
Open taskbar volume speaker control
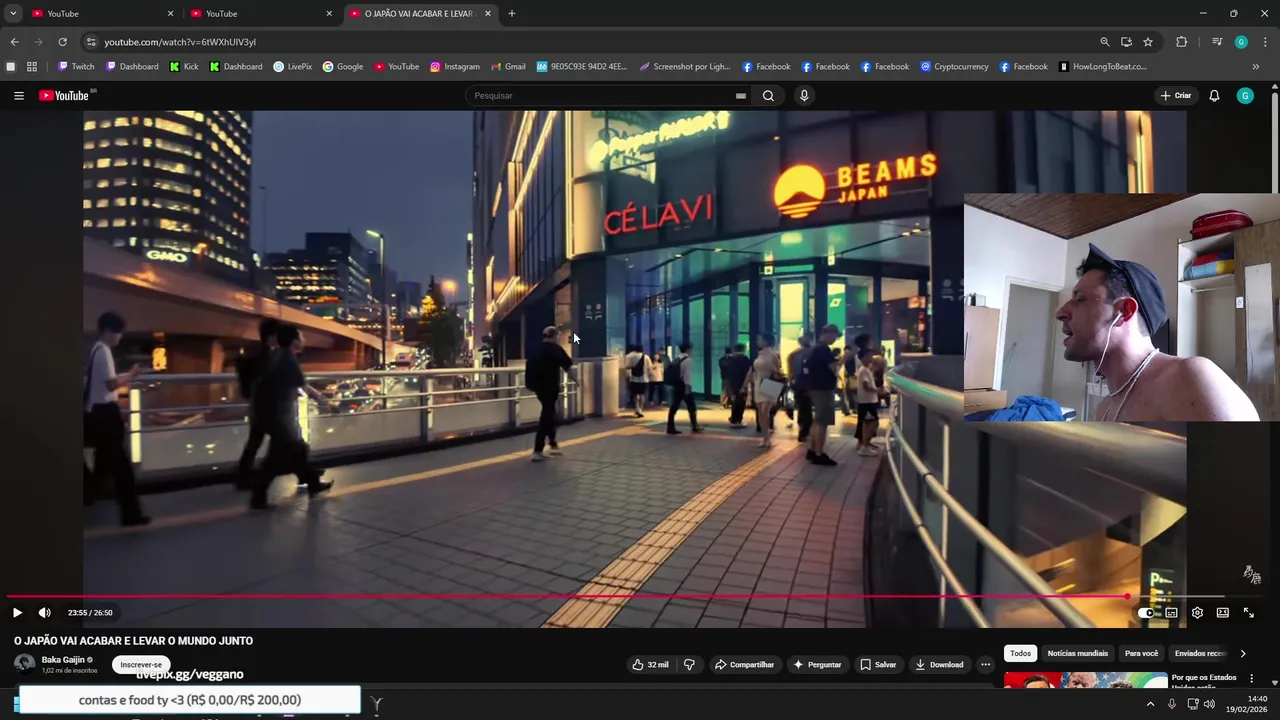pos(1209,704)
